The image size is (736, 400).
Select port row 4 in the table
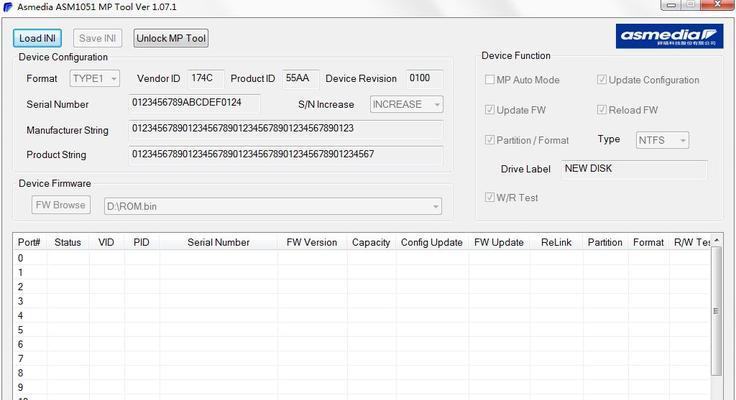point(361,315)
